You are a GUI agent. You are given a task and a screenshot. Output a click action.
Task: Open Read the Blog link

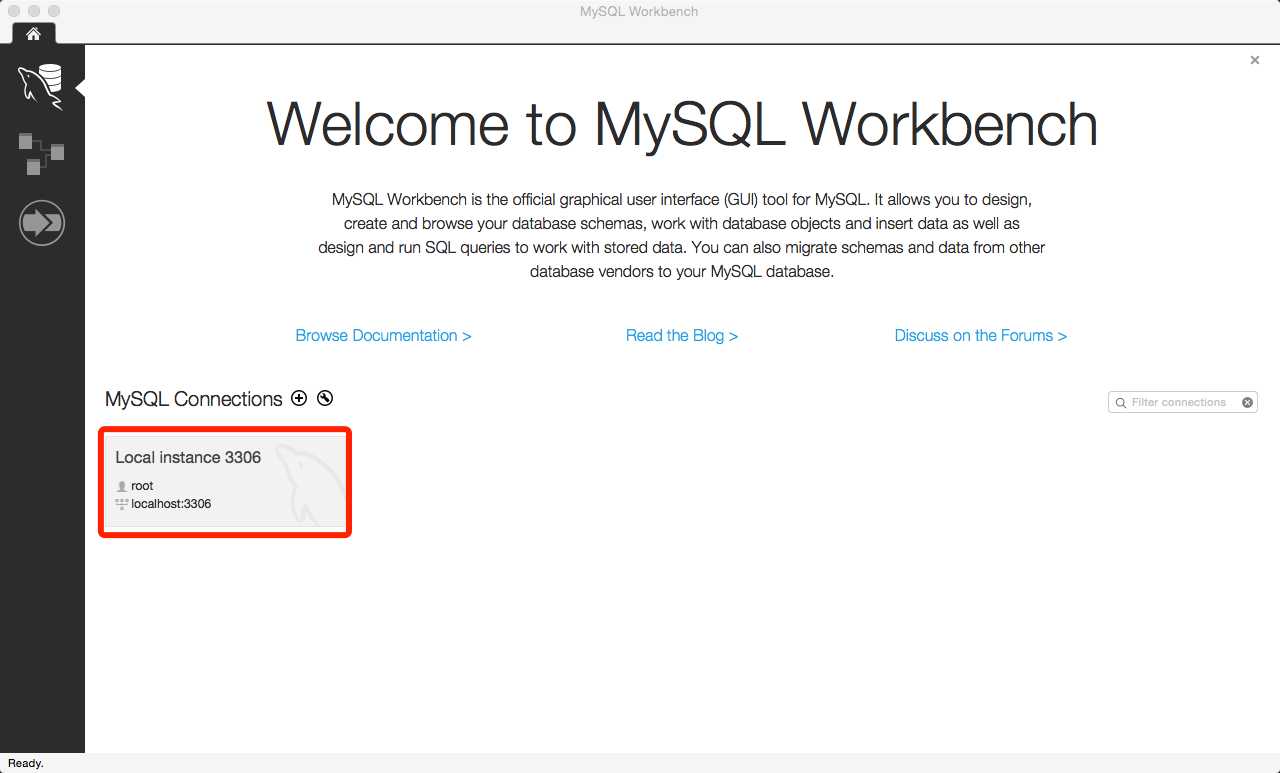click(x=682, y=335)
